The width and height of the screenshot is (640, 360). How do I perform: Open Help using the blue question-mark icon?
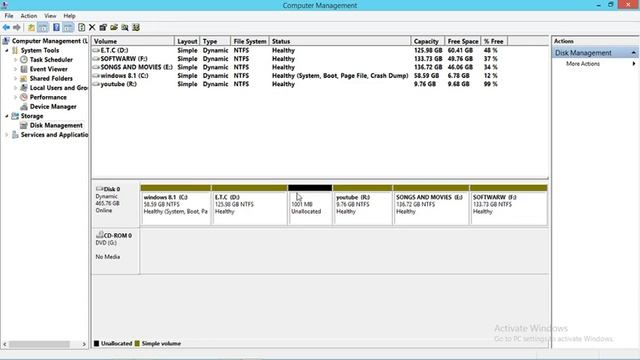pyautogui.click(x=56, y=27)
